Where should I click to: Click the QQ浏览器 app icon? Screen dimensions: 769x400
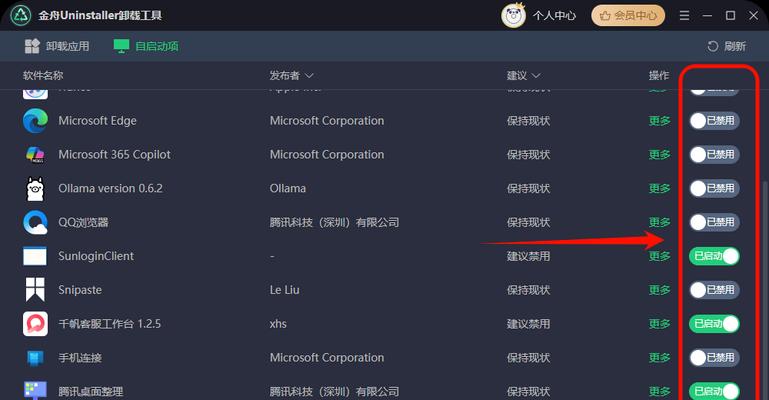(35, 223)
